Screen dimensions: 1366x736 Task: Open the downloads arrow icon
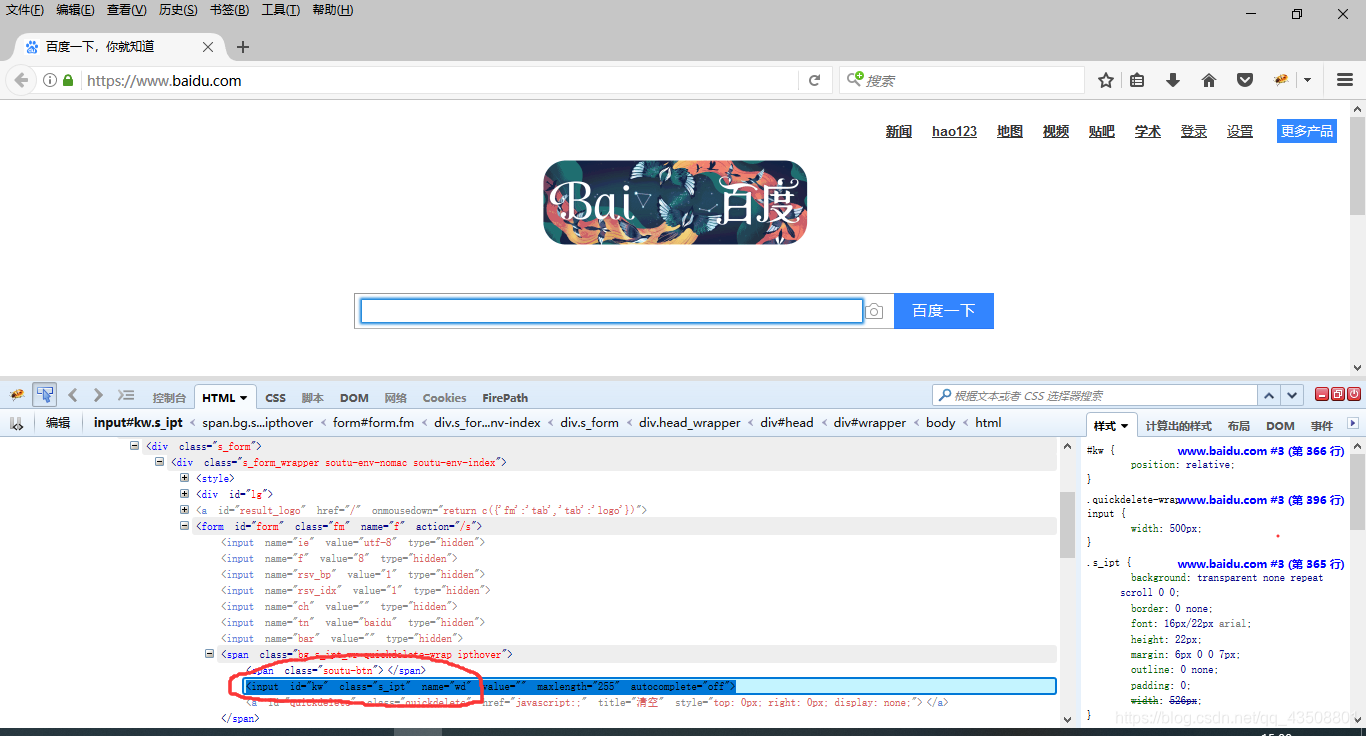pos(1173,81)
